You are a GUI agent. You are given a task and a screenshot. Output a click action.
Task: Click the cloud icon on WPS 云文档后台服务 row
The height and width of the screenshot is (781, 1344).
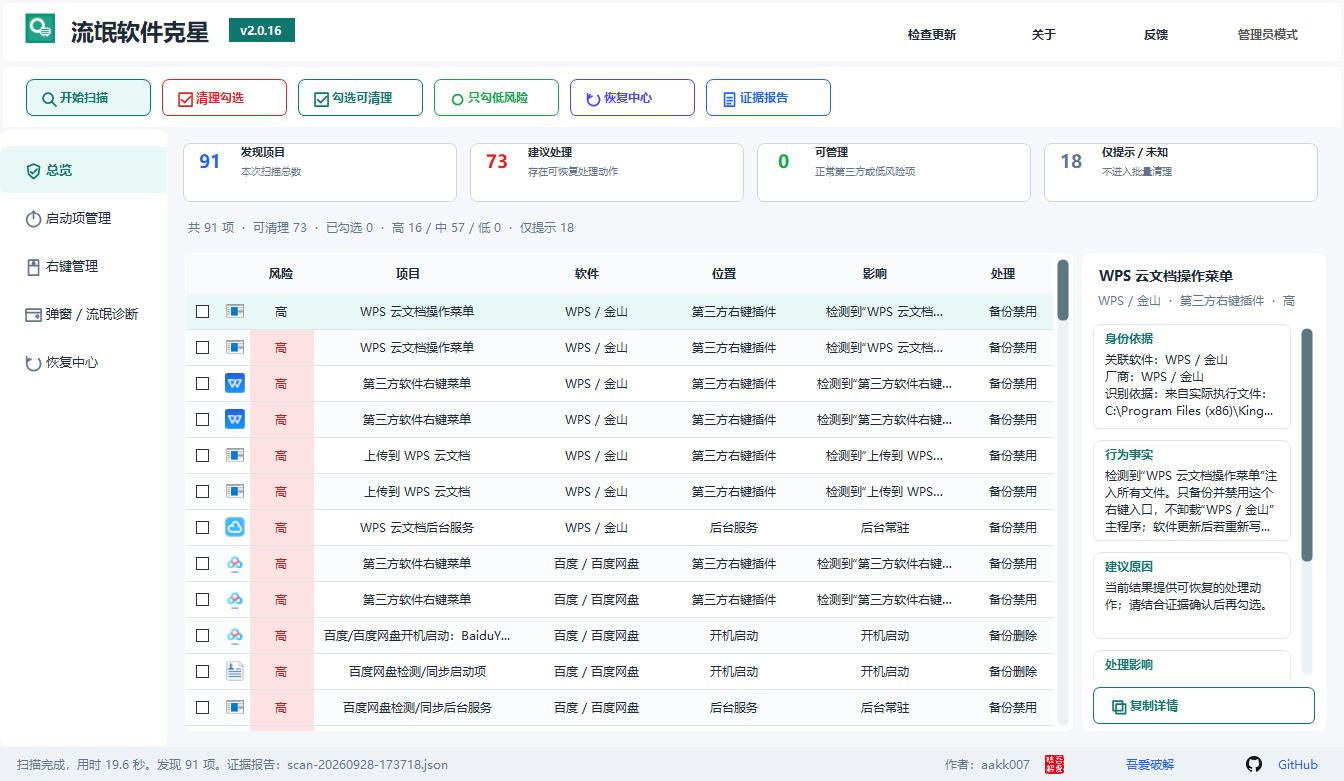pyautogui.click(x=235, y=527)
